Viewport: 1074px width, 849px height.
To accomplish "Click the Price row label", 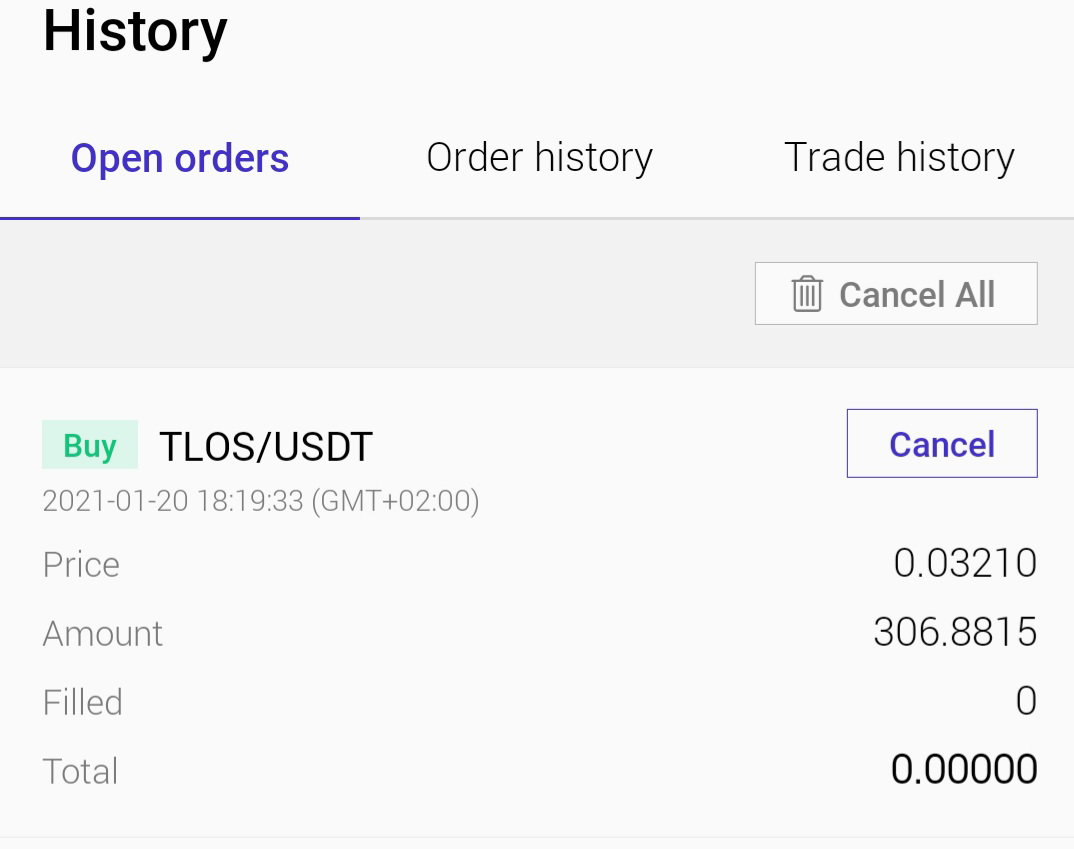I will (81, 565).
